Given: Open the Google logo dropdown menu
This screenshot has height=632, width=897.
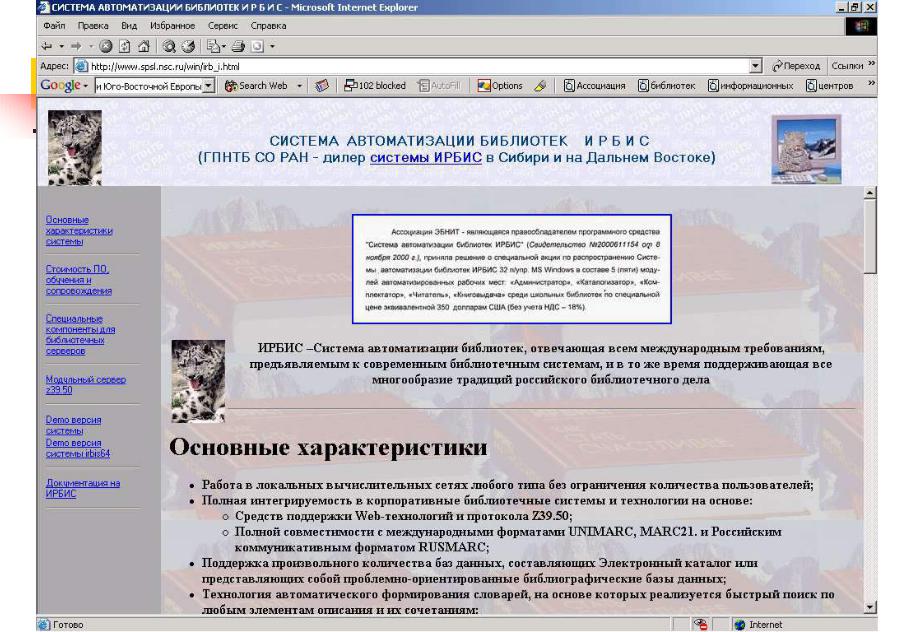Looking at the screenshot, I should (86, 86).
